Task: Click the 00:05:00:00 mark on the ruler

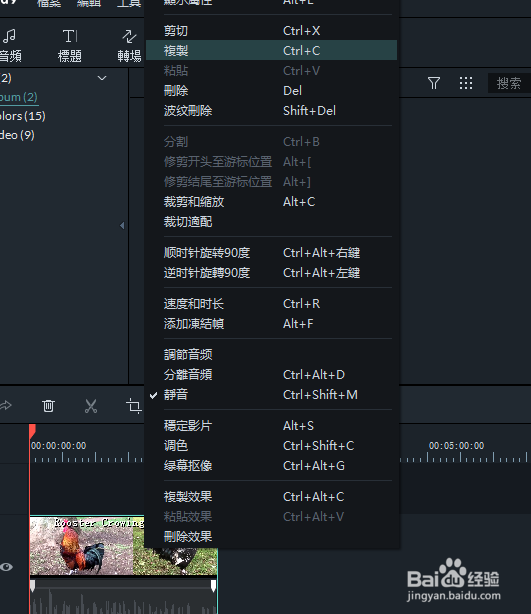Action: pyautogui.click(x=456, y=446)
